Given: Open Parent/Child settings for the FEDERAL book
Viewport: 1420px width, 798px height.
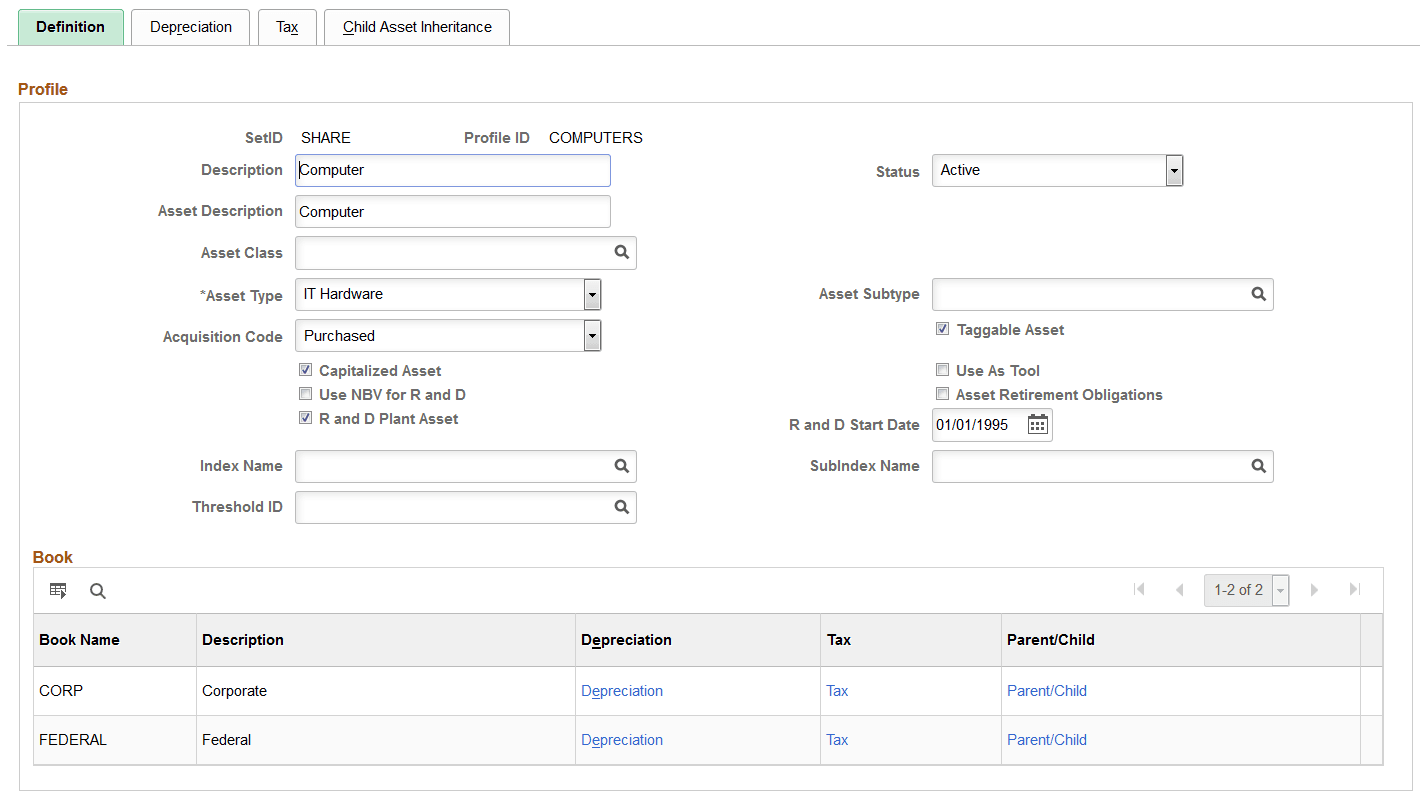Looking at the screenshot, I should (x=1047, y=739).
